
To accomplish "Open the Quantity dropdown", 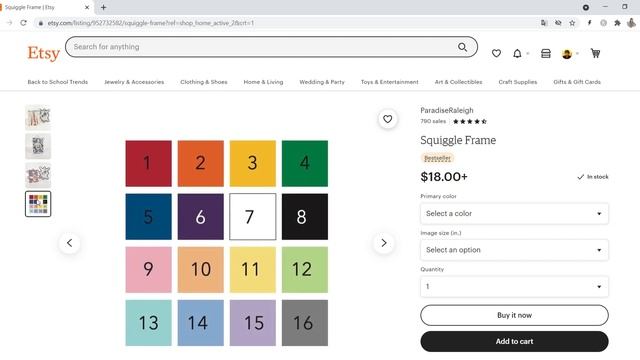I will [514, 287].
